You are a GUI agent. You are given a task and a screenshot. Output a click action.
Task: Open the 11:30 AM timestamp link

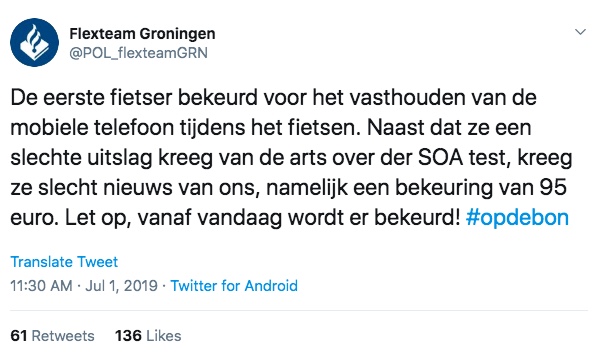(x=41, y=286)
